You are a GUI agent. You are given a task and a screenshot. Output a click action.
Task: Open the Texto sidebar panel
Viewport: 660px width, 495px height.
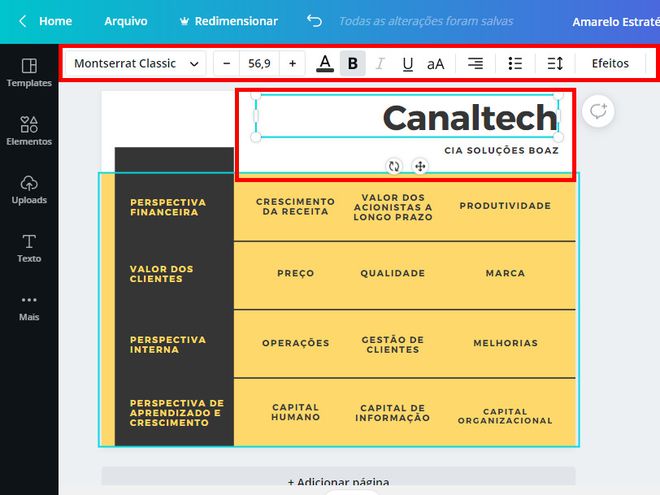pos(29,248)
